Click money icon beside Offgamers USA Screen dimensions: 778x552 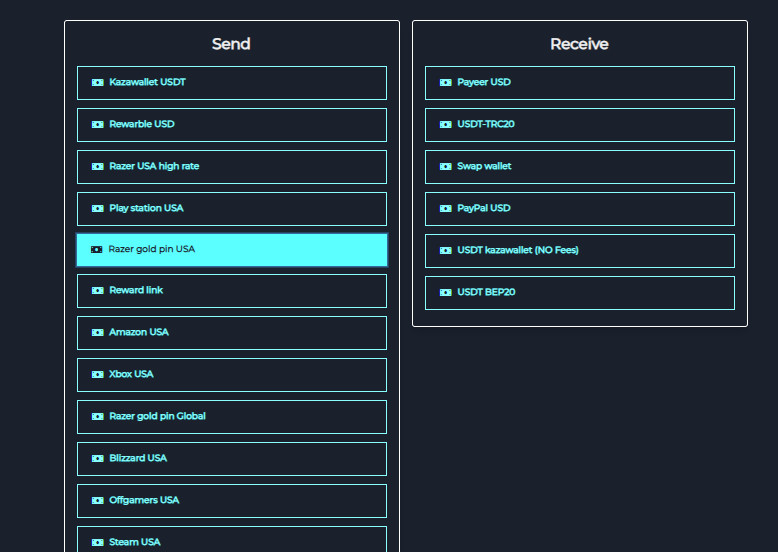pos(98,500)
